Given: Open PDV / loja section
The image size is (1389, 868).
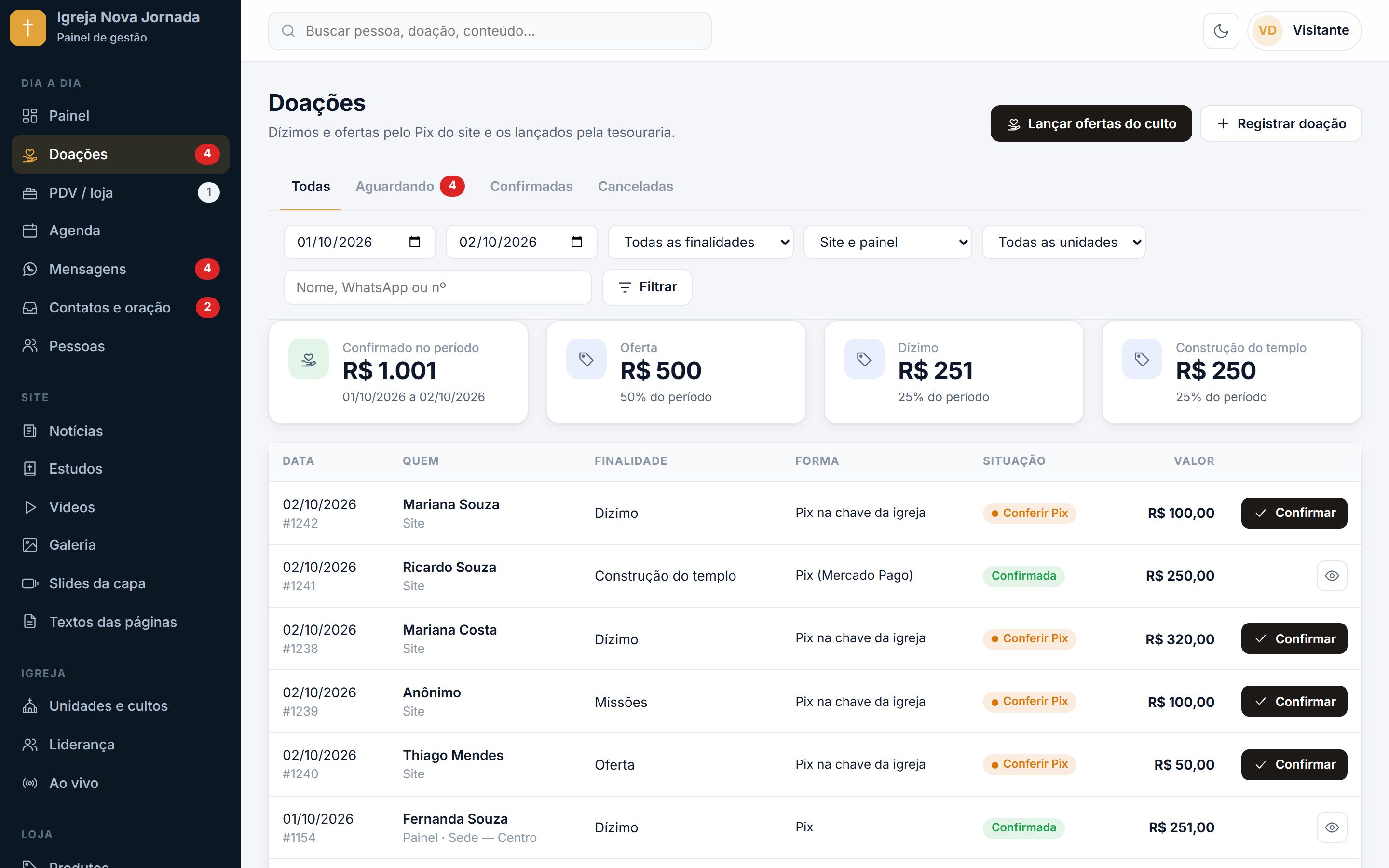Looking at the screenshot, I should [x=121, y=192].
